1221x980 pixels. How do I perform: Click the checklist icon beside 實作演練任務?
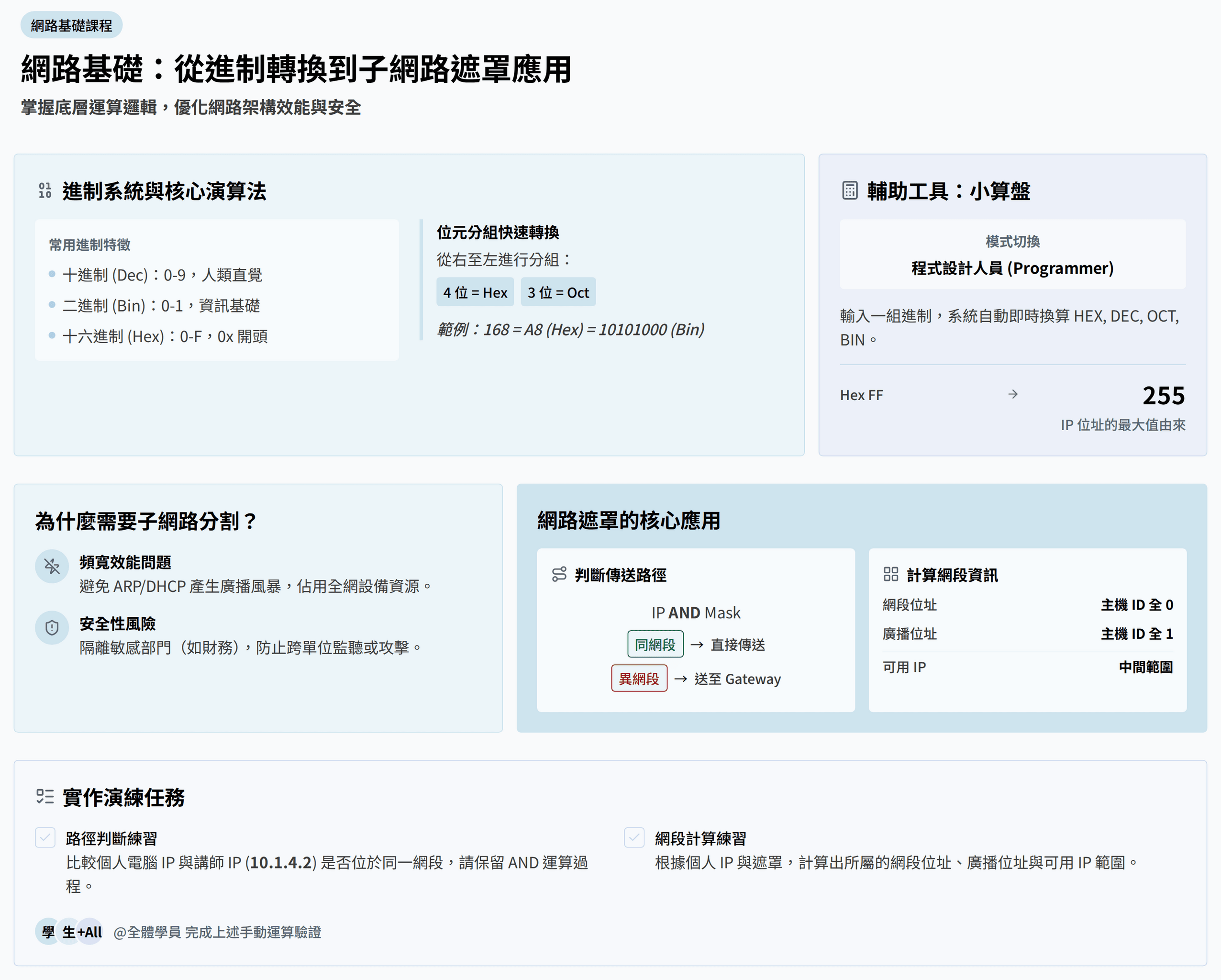tap(45, 796)
